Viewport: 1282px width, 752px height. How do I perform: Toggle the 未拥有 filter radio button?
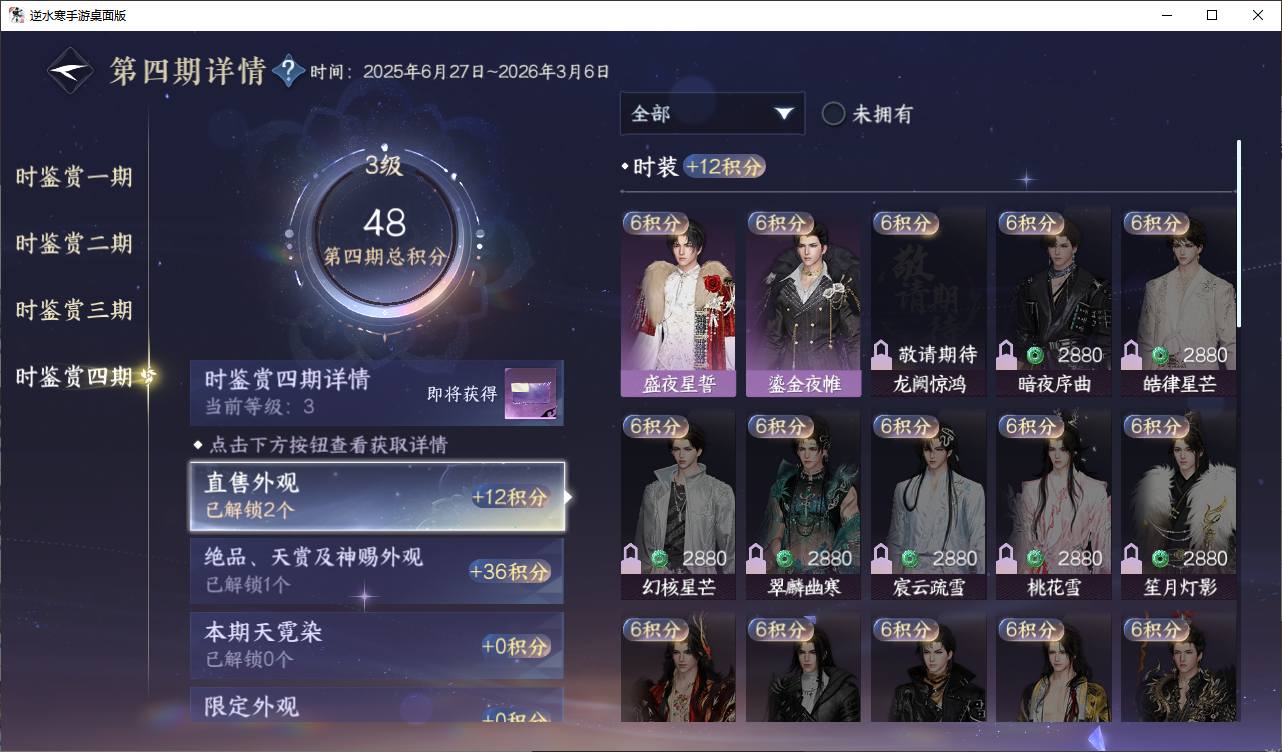[x=833, y=114]
